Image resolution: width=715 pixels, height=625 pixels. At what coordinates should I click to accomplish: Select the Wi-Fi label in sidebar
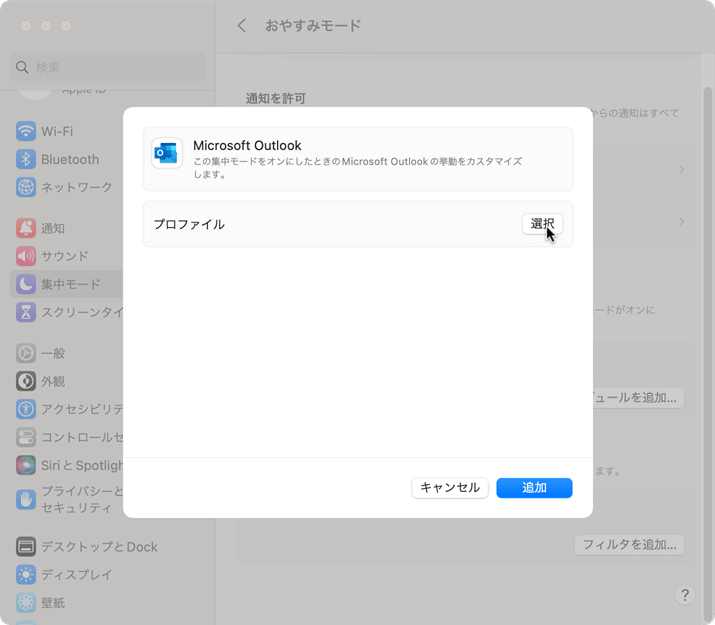57,131
